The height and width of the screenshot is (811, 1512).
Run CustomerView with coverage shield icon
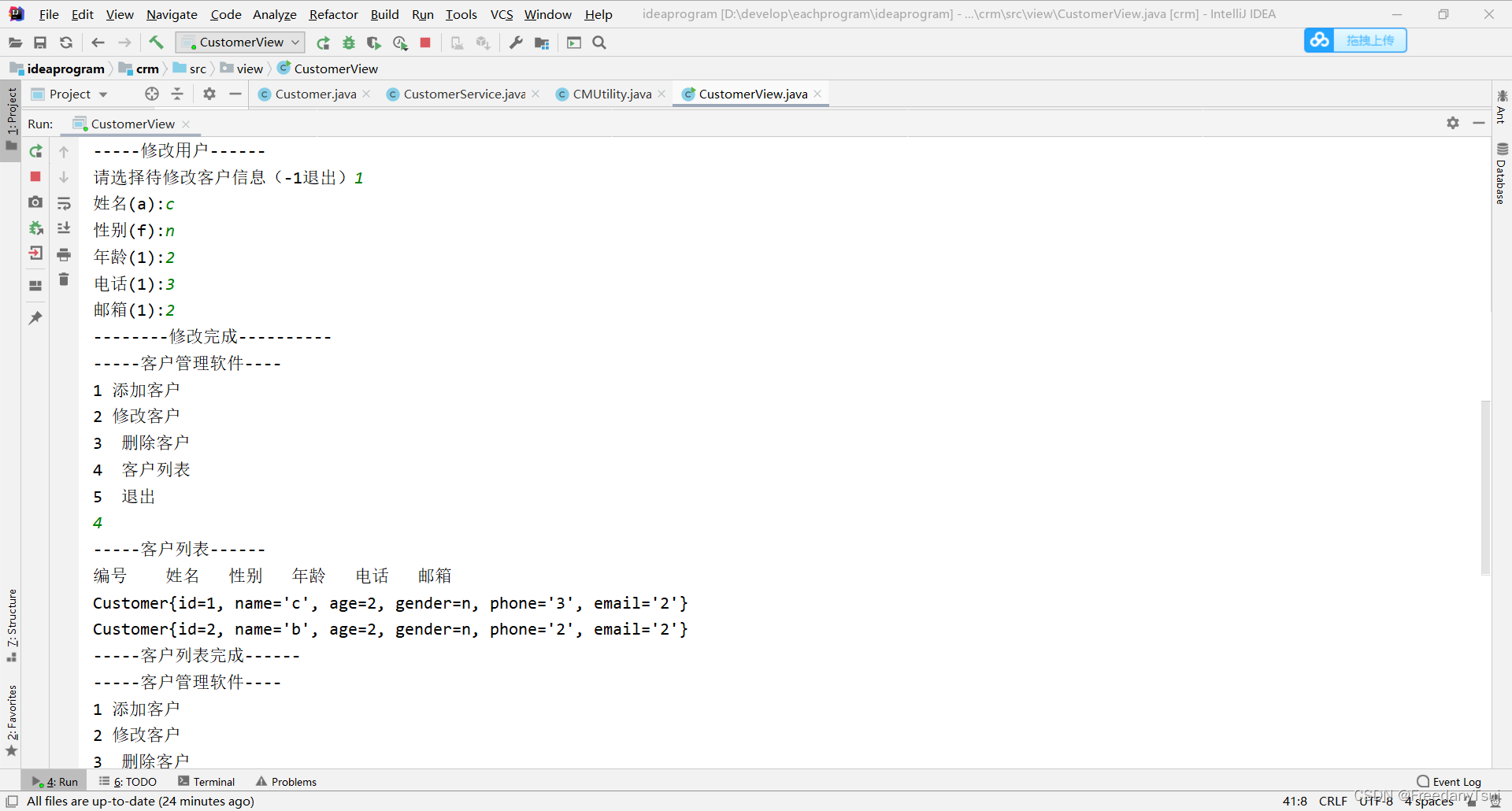tap(374, 43)
